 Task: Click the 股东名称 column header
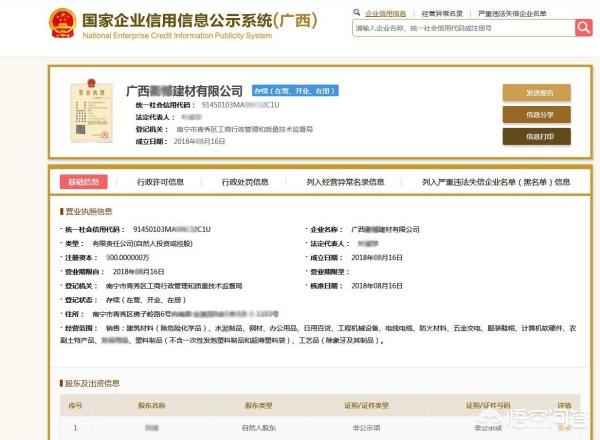[152, 405]
